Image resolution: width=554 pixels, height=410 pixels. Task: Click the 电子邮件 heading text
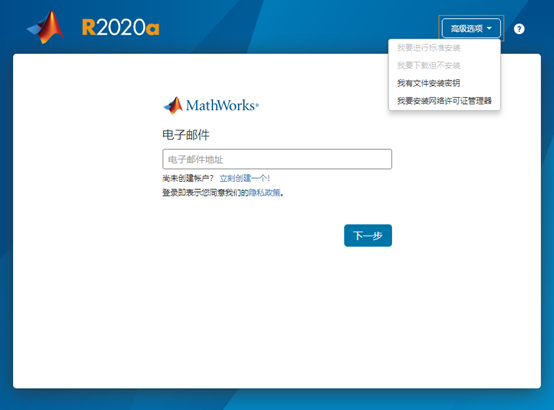click(x=186, y=135)
